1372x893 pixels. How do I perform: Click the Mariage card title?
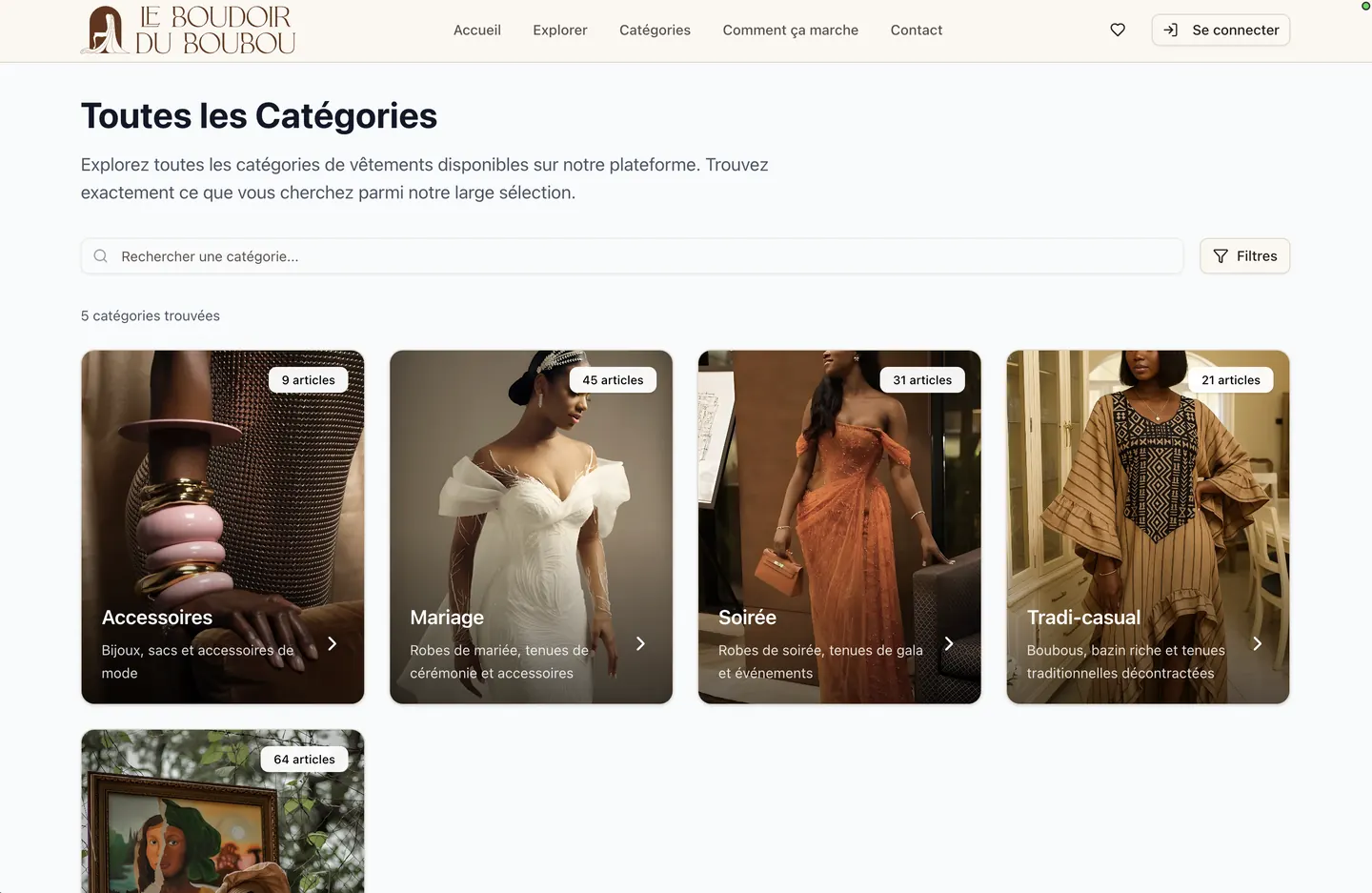tap(447, 618)
